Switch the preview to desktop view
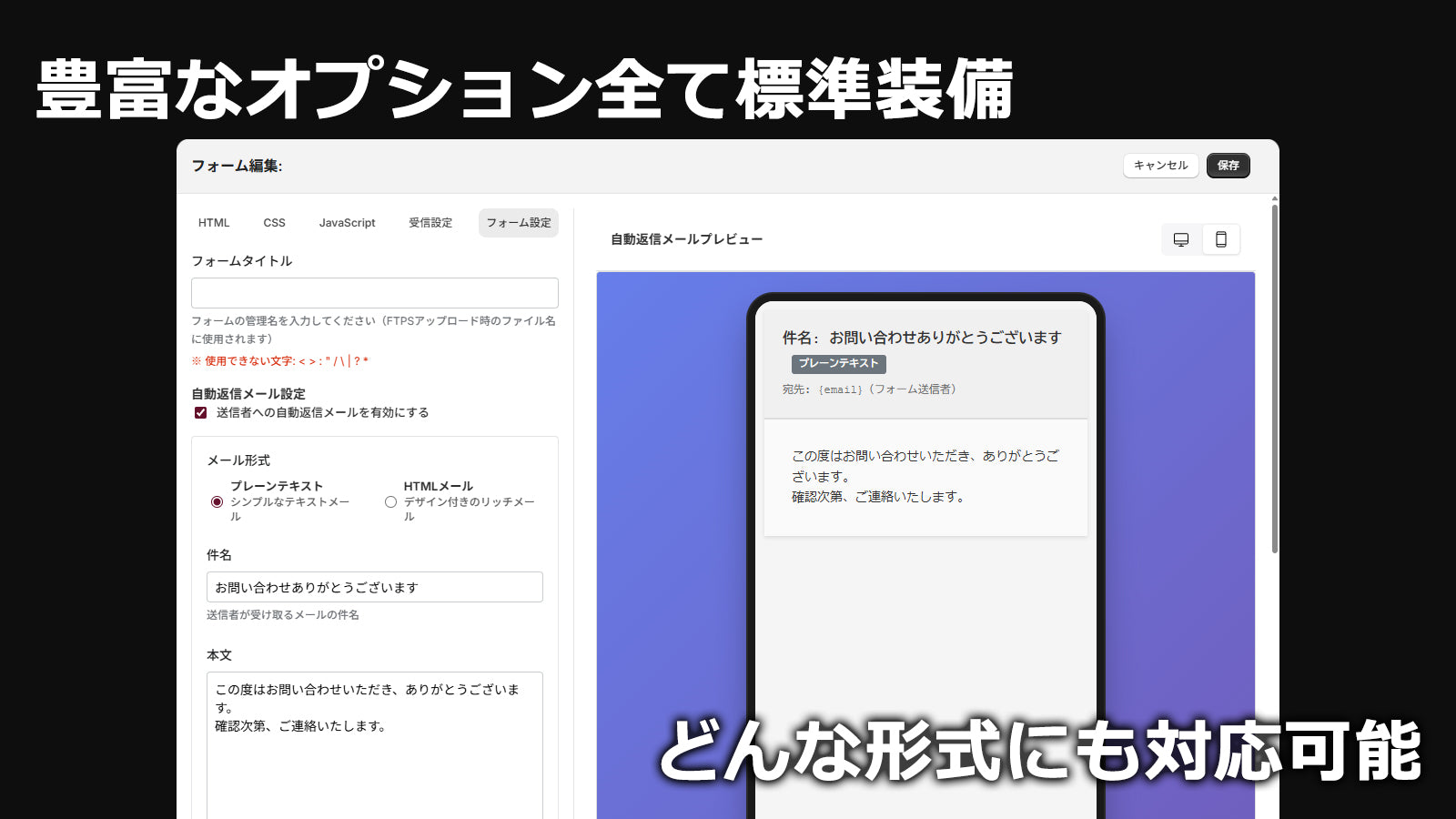This screenshot has height=819, width=1456. point(1180,239)
